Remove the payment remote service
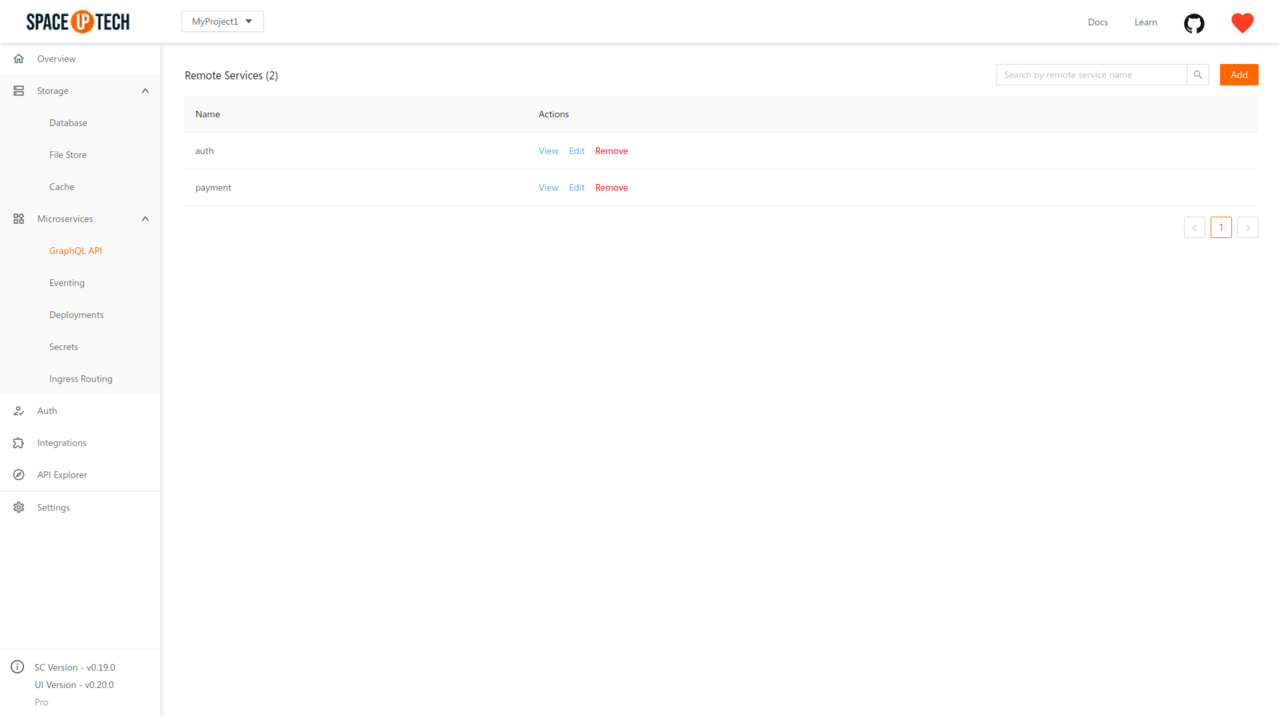The image size is (1280, 720). 611,188
